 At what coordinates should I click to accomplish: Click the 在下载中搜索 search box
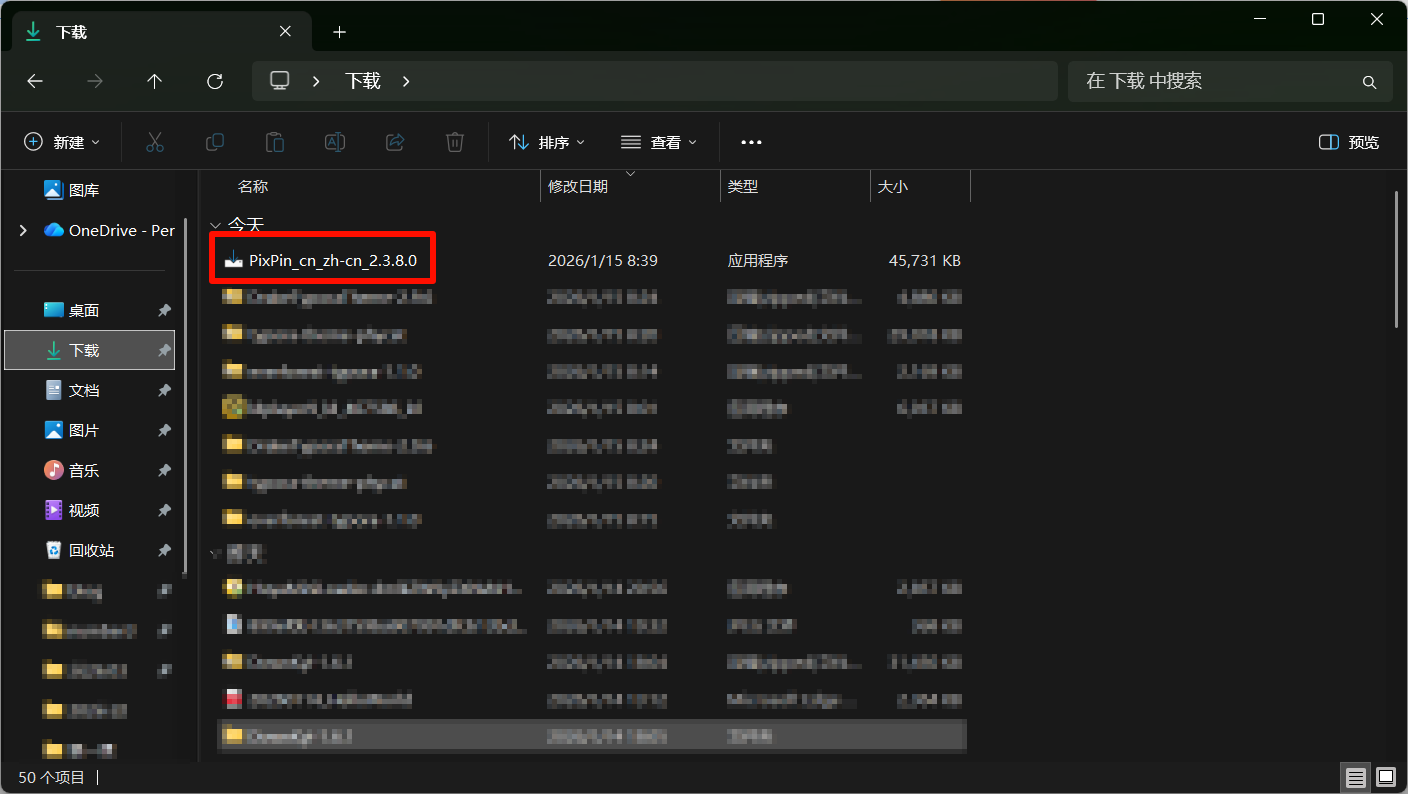(1220, 81)
